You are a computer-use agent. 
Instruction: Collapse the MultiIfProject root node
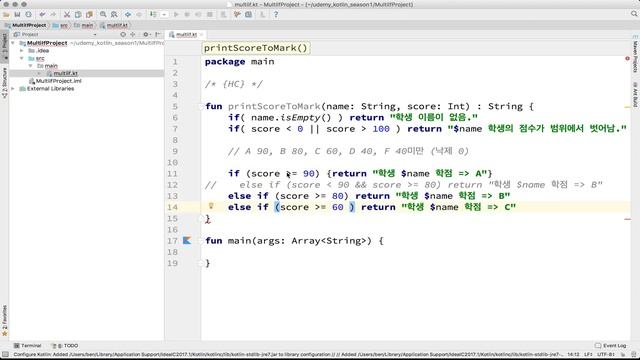coord(13,43)
